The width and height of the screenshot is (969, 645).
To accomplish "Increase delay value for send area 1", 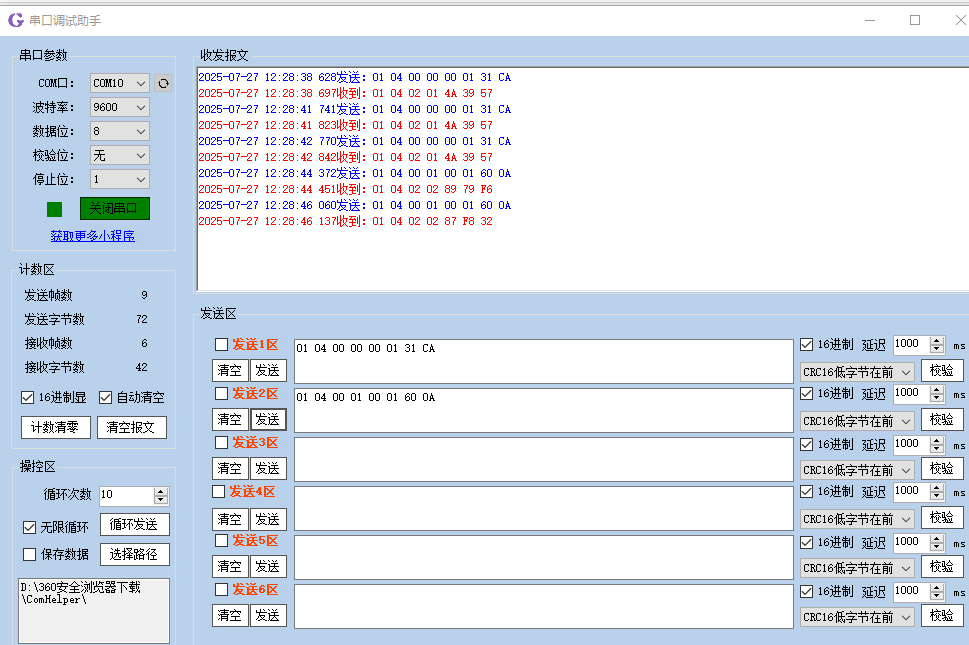I will click(937, 340).
